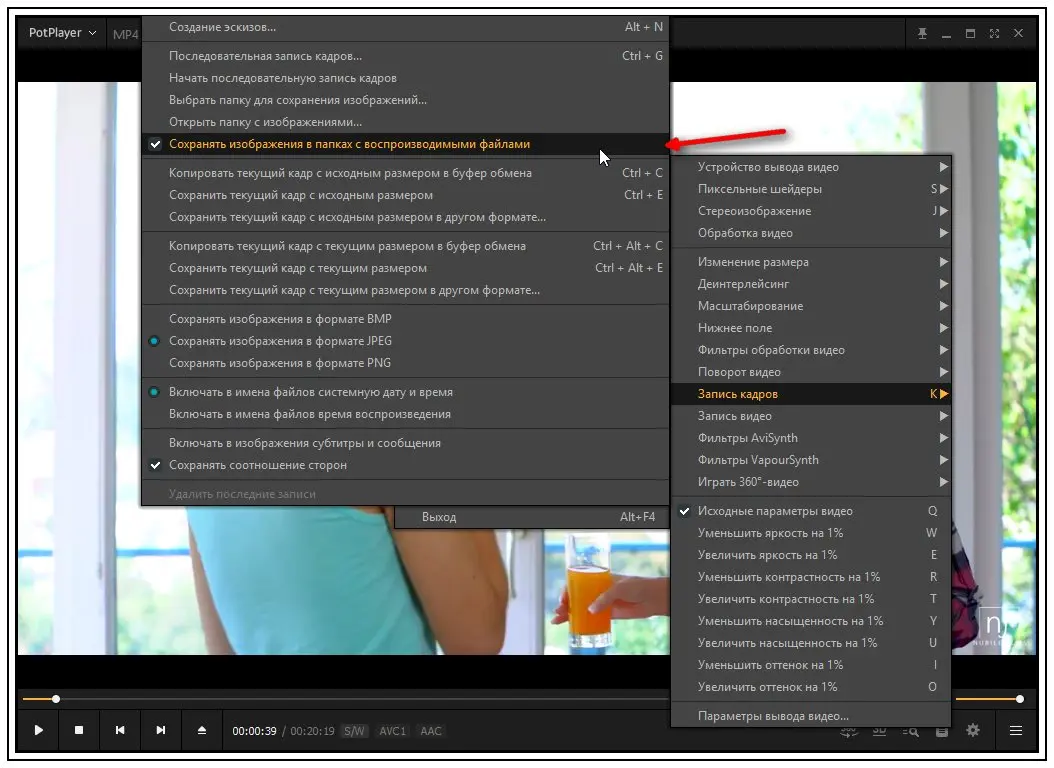Switch the player to fullscreen mode
The height and width of the screenshot is (768, 1054).
point(994,34)
